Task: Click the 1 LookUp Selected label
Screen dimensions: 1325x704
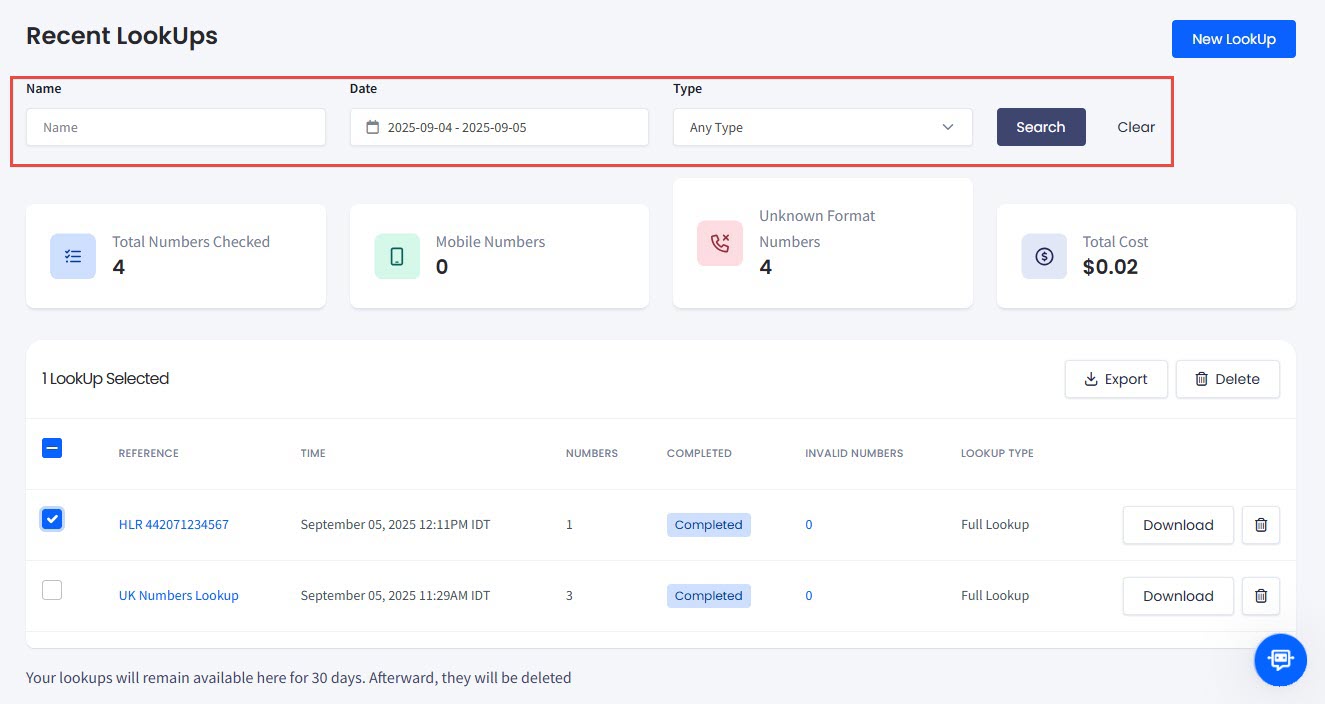Action: coord(106,379)
